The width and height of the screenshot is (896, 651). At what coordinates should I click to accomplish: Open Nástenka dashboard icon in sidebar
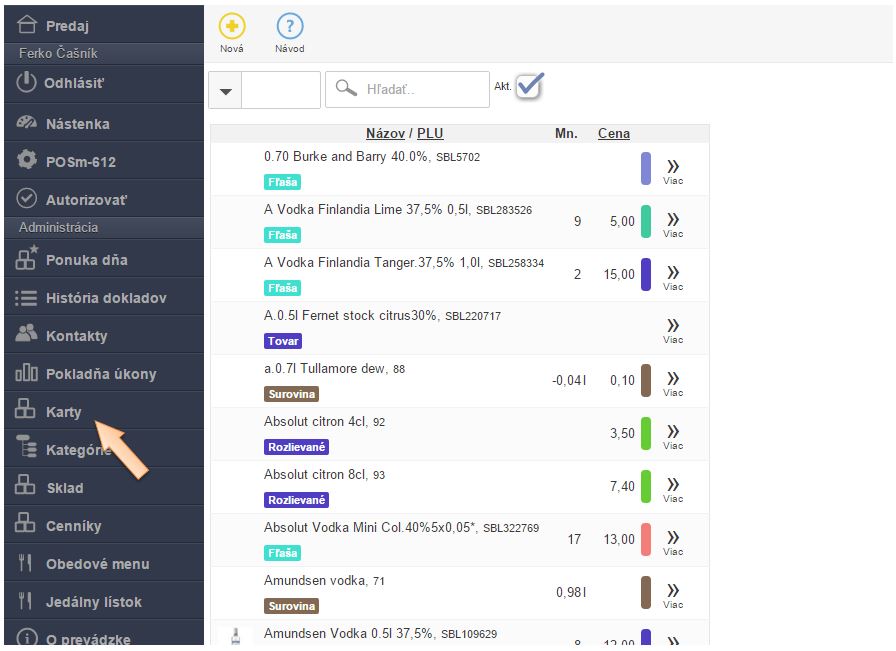coord(27,124)
